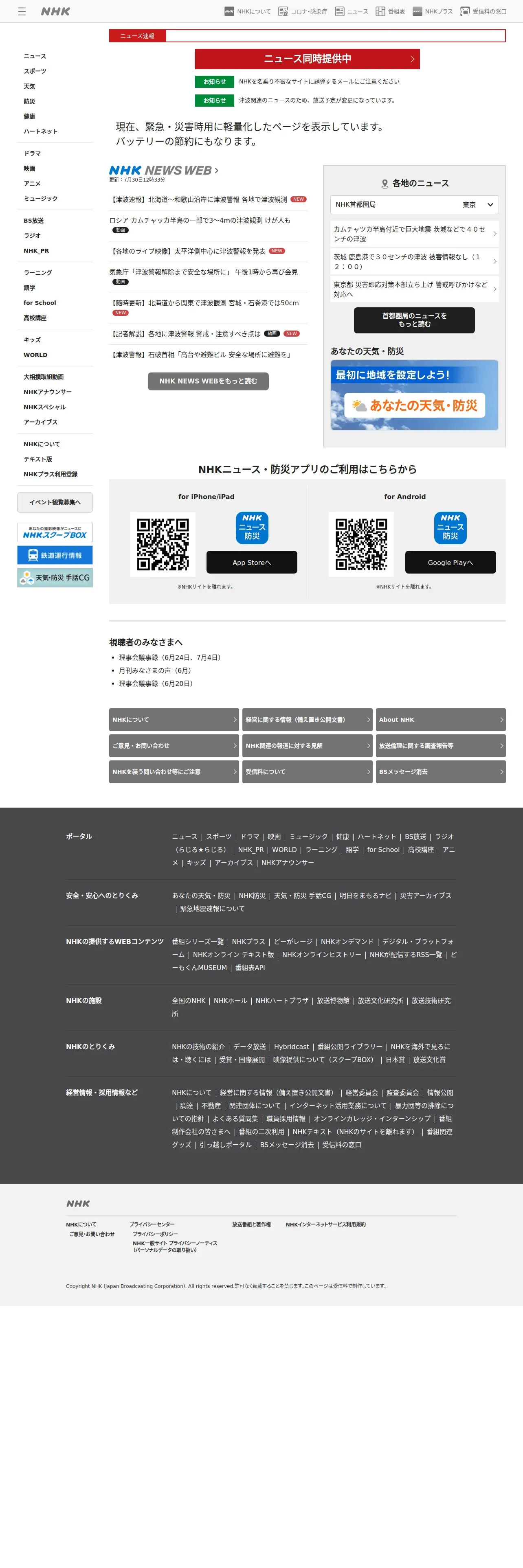The height and width of the screenshot is (1568, 523).
Task: Open 受信料の窓口 header icon link
Action: tap(483, 11)
